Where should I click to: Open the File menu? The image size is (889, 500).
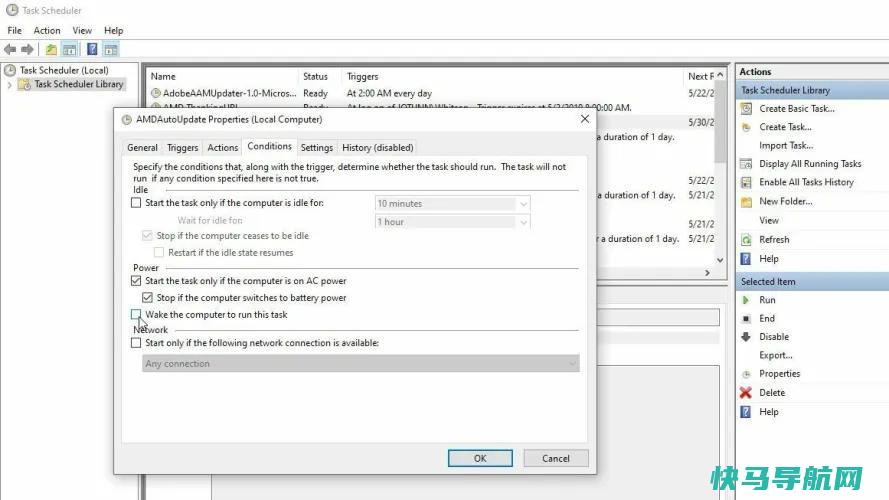(x=15, y=31)
